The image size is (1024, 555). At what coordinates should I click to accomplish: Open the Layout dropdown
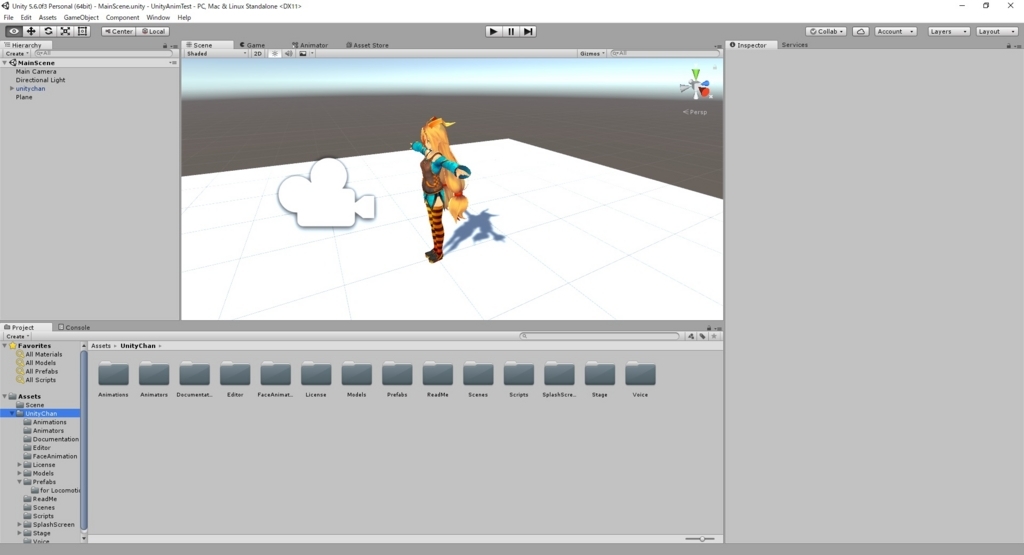coord(997,31)
